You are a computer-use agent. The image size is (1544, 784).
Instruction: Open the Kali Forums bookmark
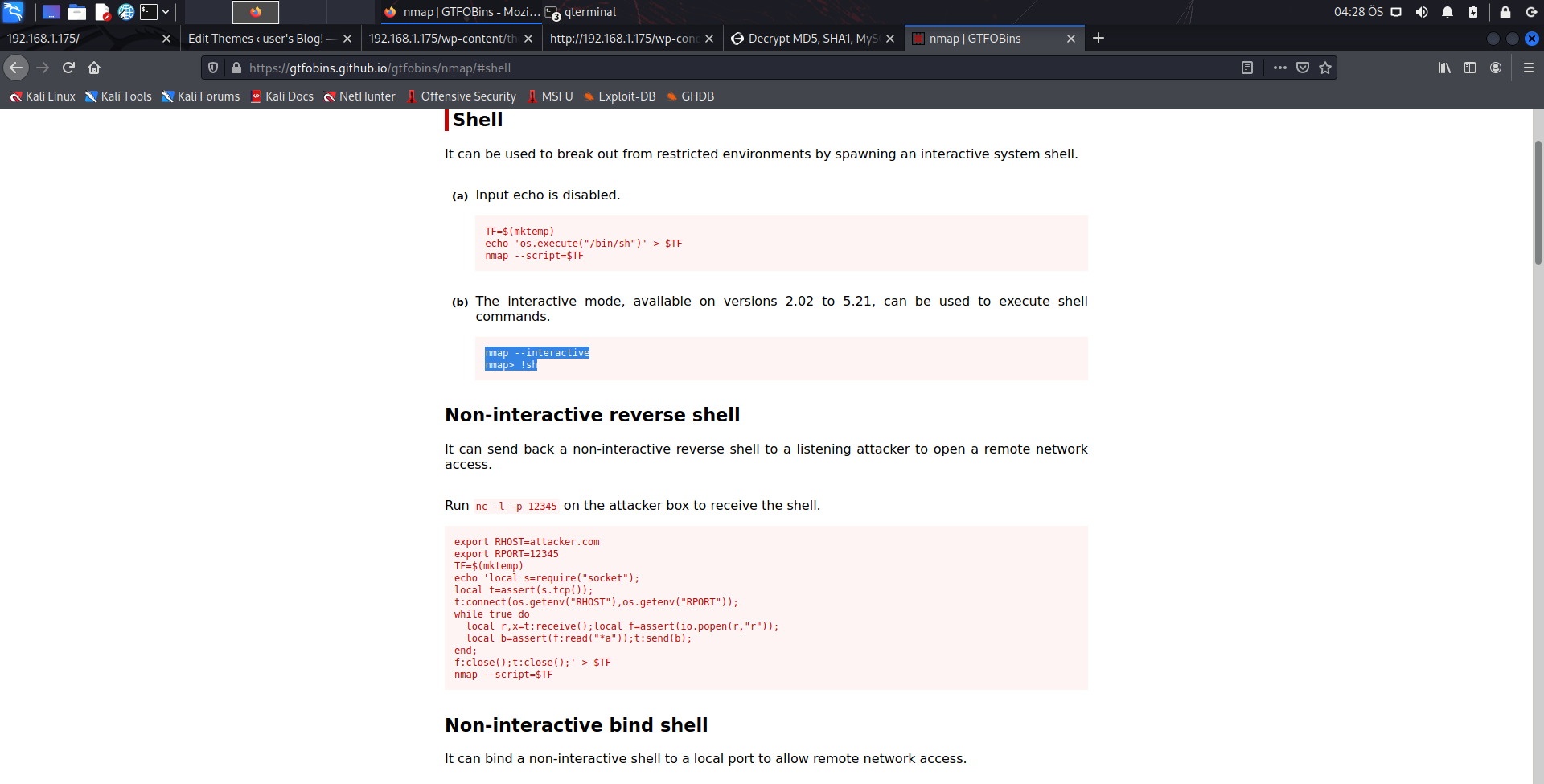(201, 96)
